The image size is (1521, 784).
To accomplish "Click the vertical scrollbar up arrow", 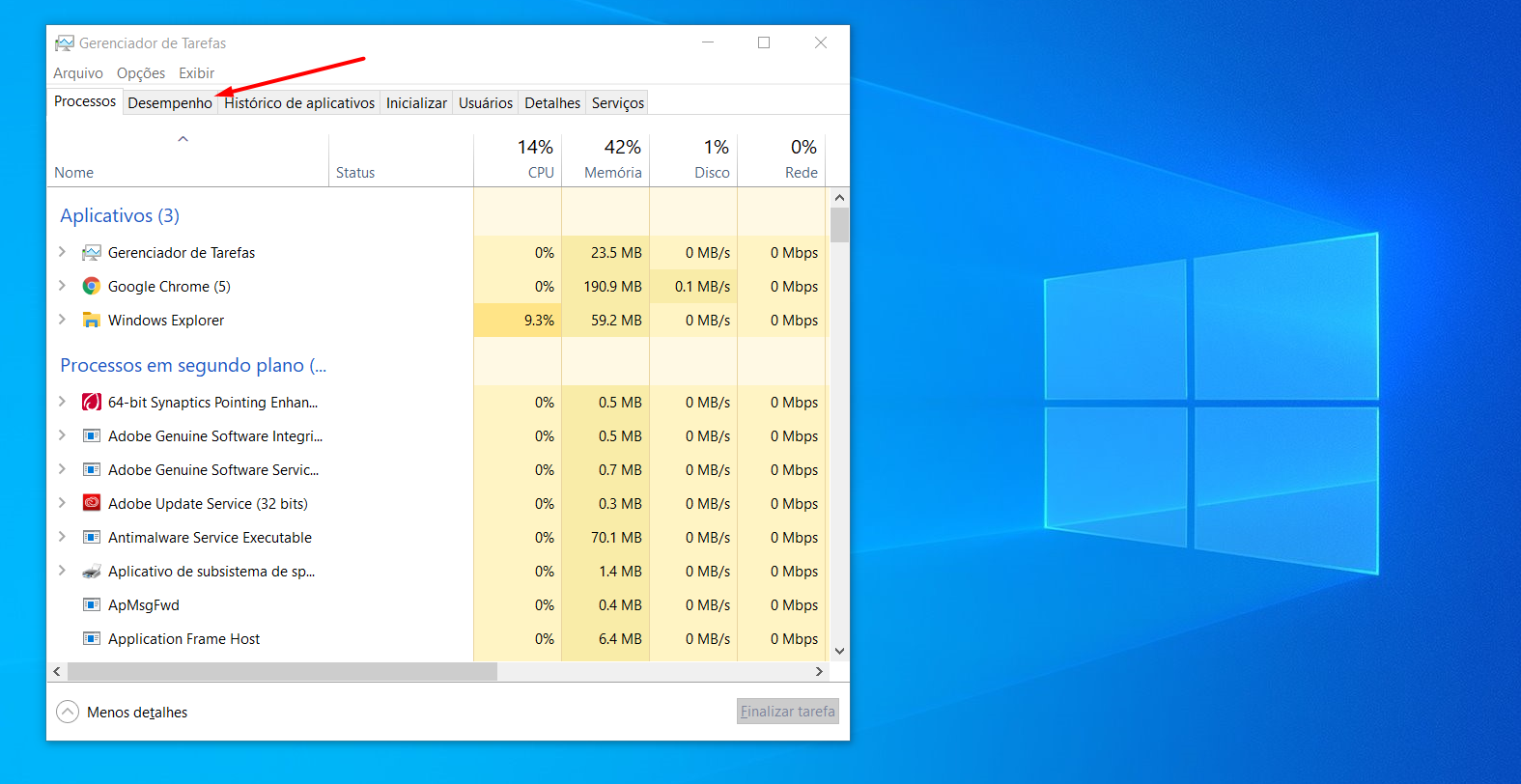I will click(839, 198).
